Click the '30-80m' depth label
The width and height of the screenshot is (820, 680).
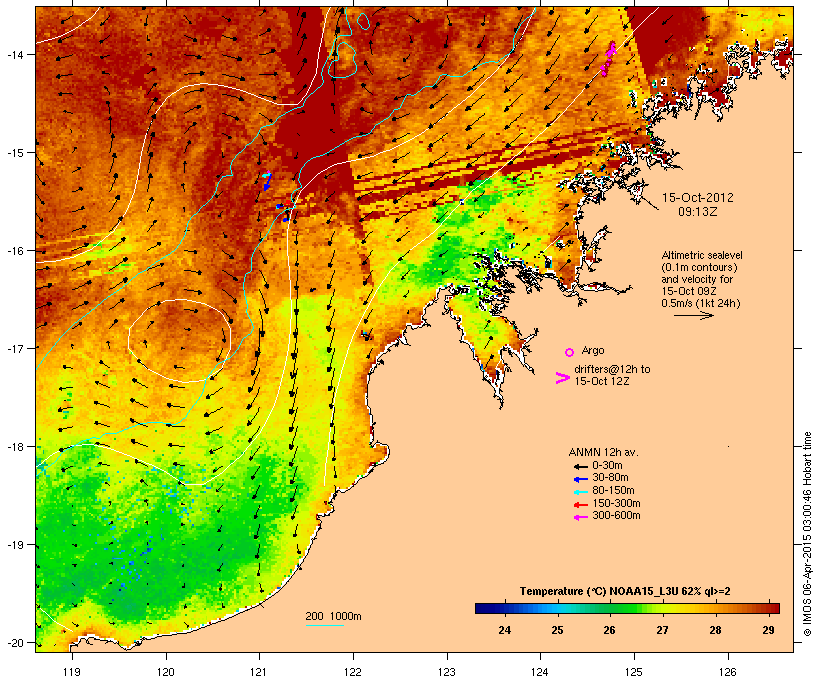point(610,478)
